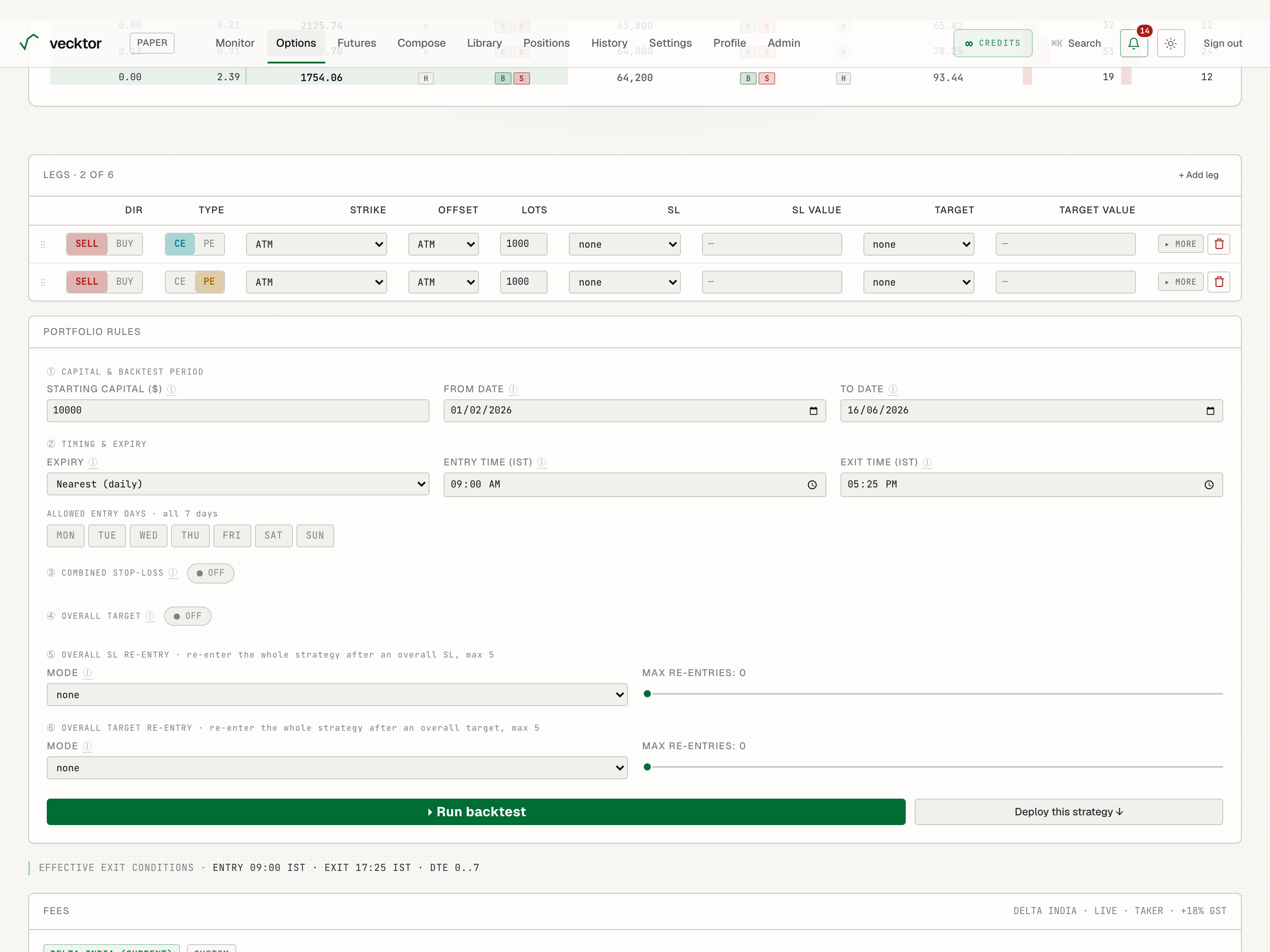Open the Library tab
The image size is (1270, 952).
484,43
